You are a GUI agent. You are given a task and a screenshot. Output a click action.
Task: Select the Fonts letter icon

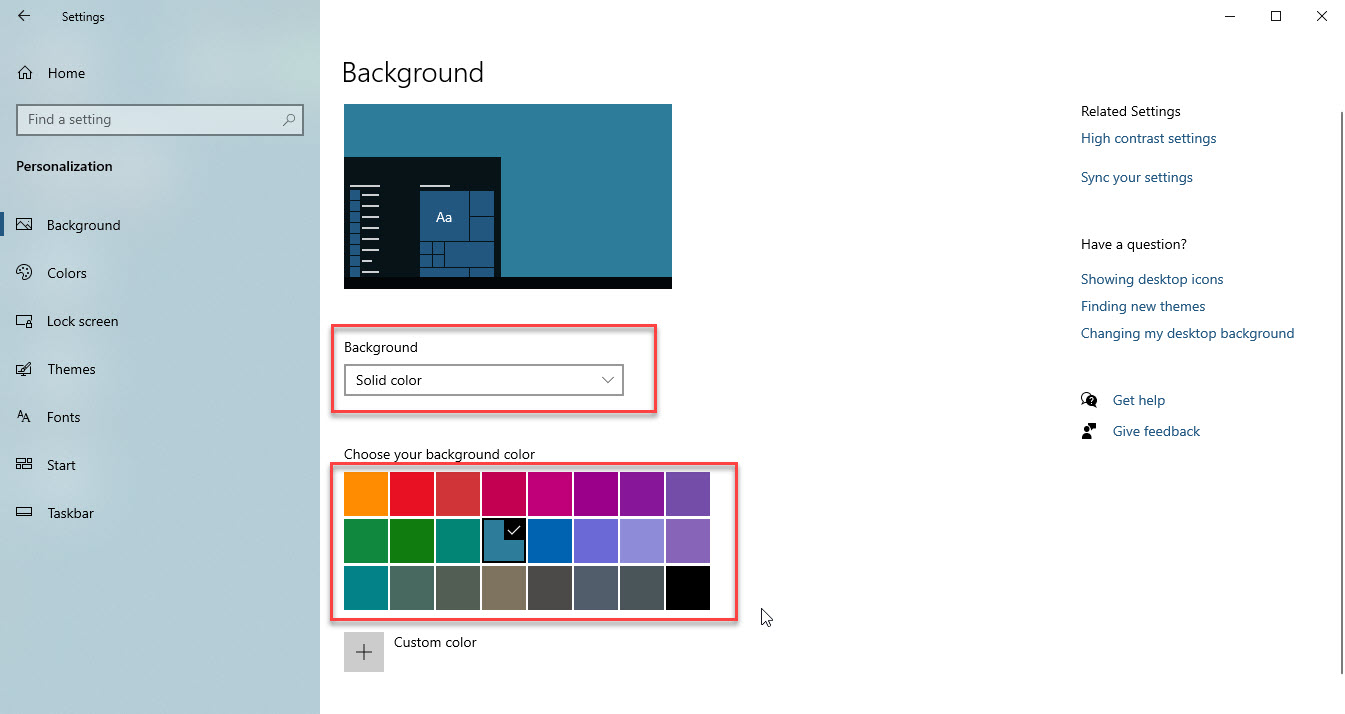[25, 417]
